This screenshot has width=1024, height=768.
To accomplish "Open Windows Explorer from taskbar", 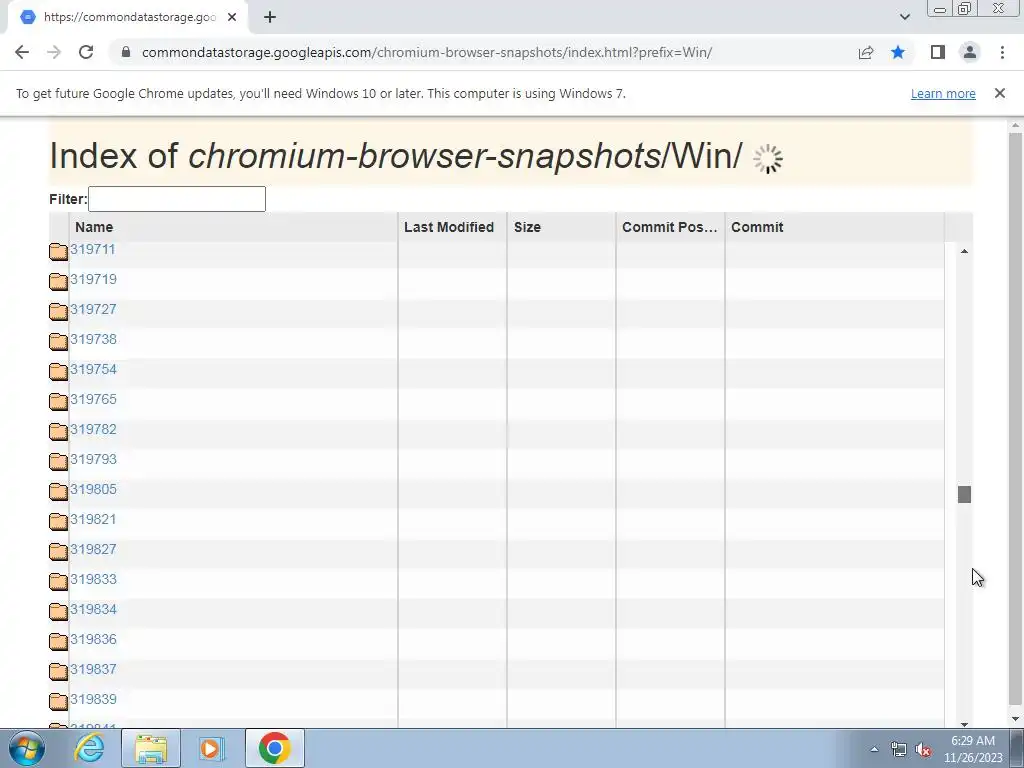I will 151,748.
